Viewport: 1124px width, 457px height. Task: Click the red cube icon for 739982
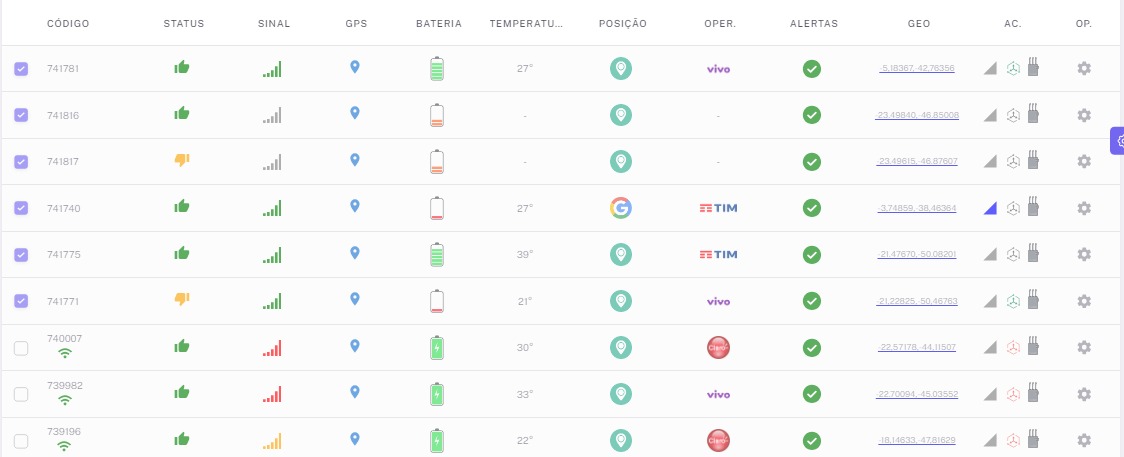[1013, 394]
